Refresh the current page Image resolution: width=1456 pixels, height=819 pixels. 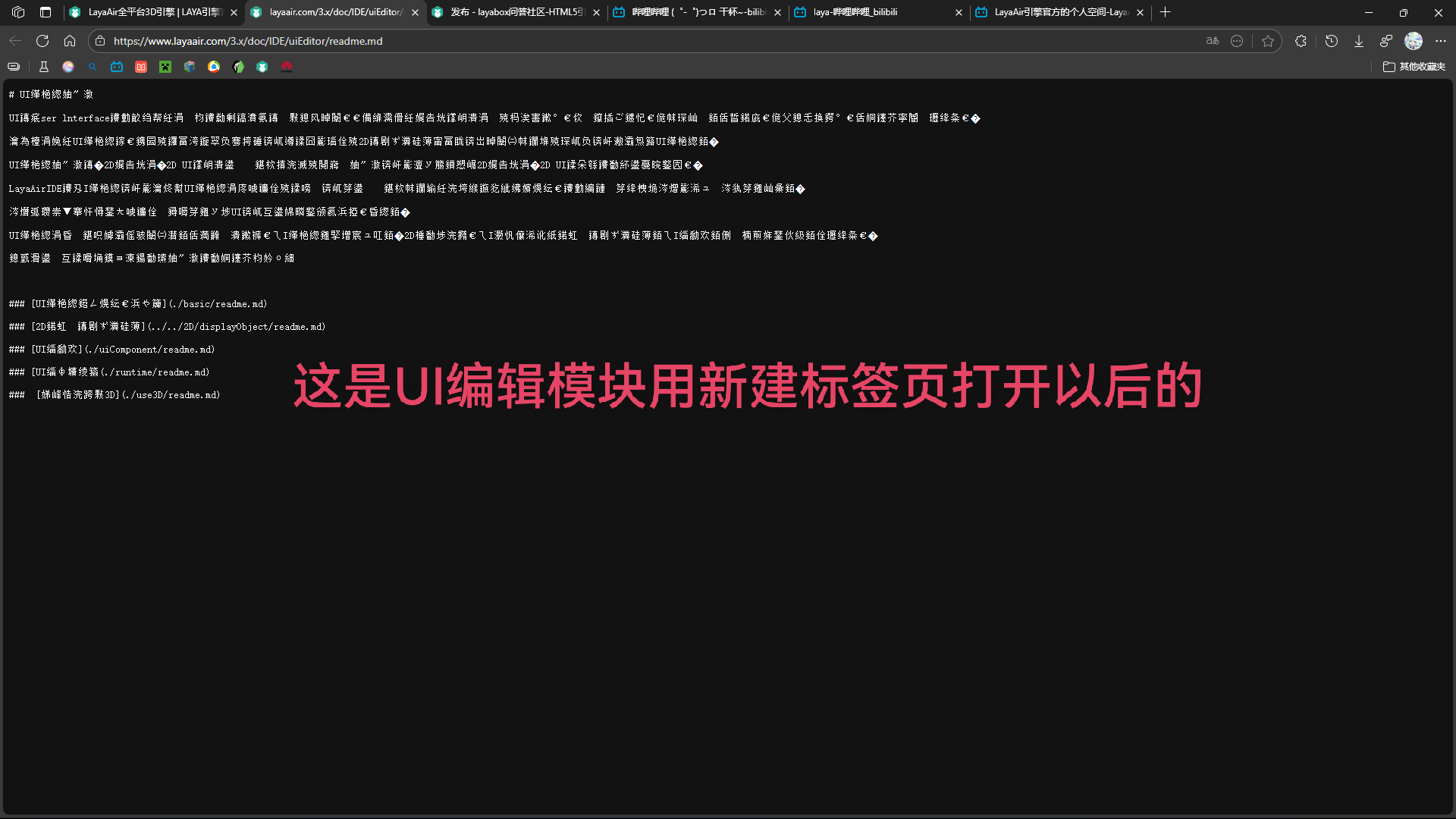point(42,41)
